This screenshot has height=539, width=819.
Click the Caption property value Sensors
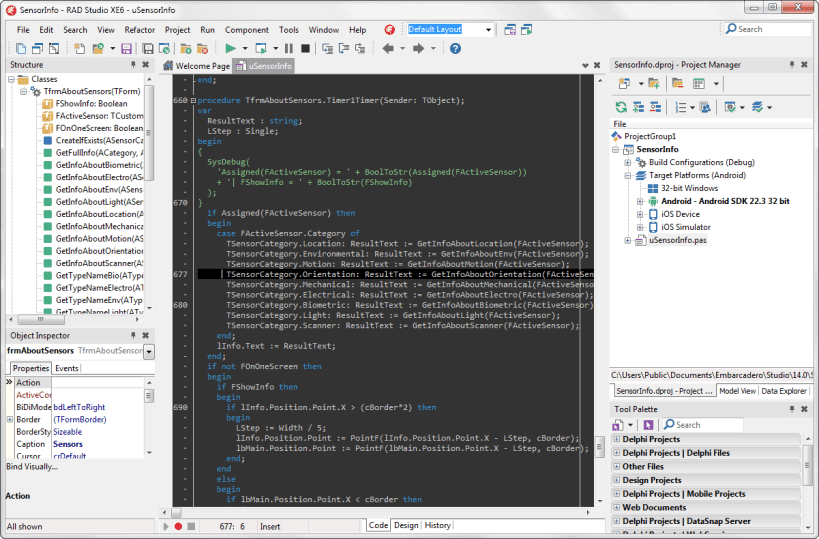click(x=68, y=444)
